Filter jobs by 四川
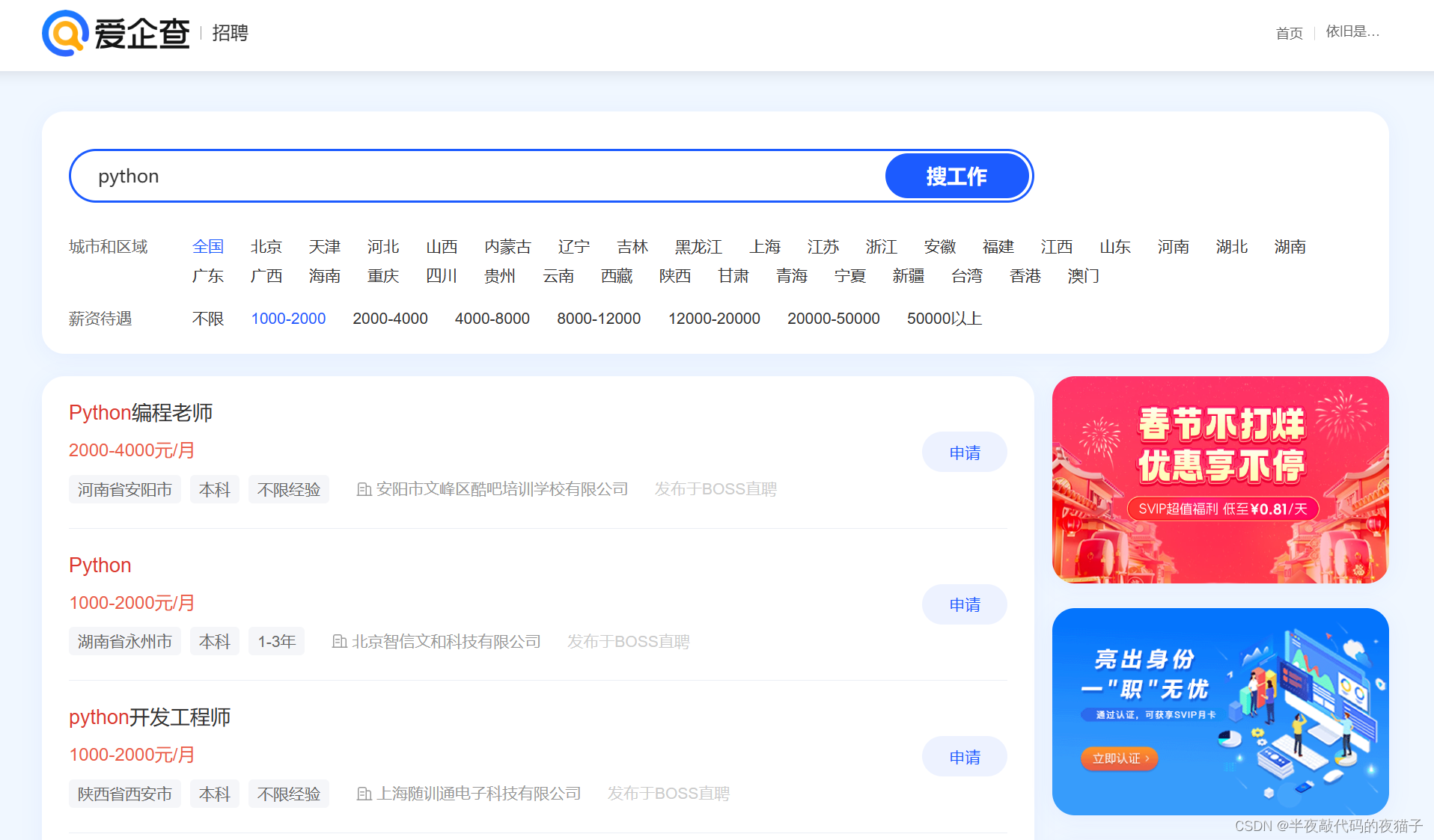The width and height of the screenshot is (1434, 840). click(442, 276)
